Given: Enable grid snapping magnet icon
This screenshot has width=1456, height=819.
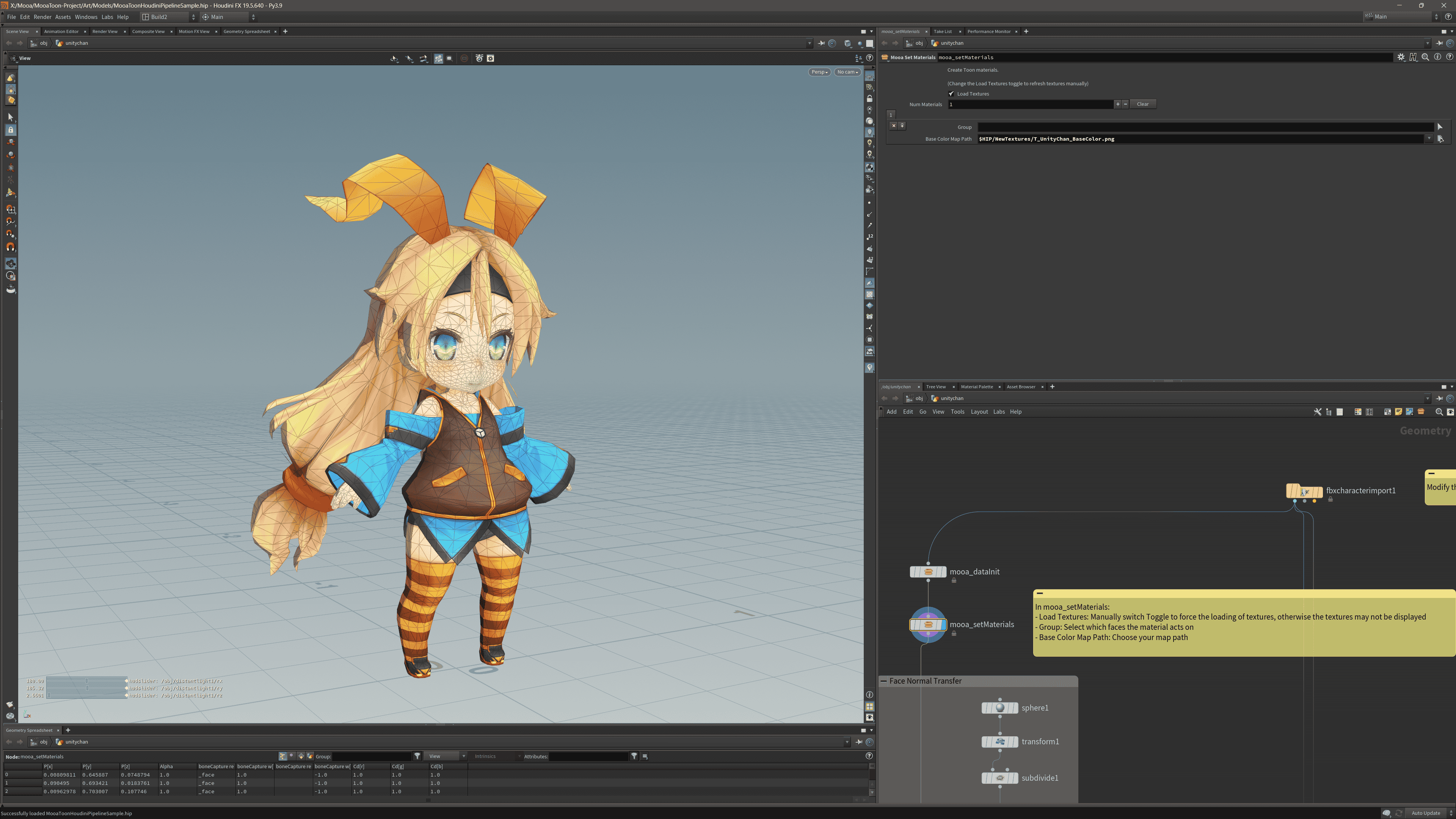Looking at the screenshot, I should (x=10, y=209).
